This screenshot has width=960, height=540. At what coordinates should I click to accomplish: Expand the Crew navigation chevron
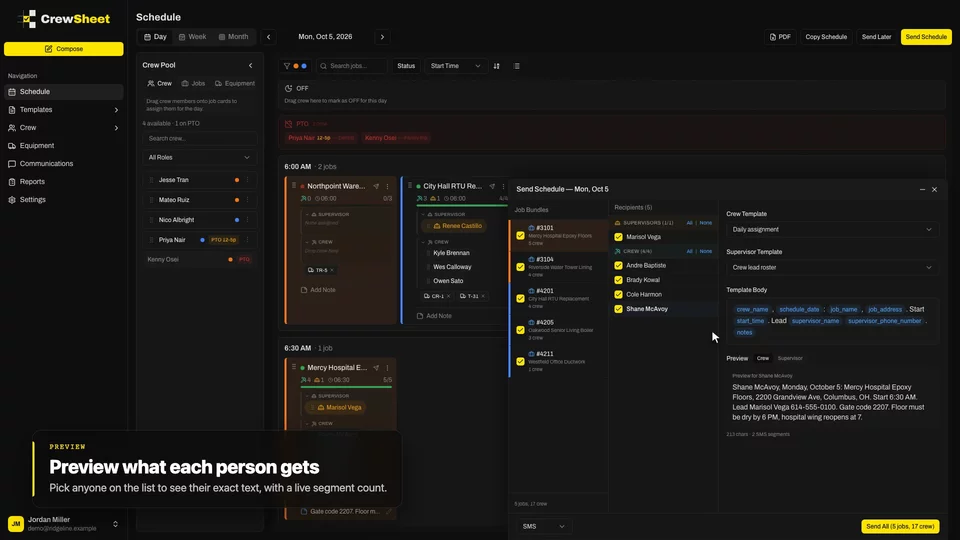click(x=116, y=128)
